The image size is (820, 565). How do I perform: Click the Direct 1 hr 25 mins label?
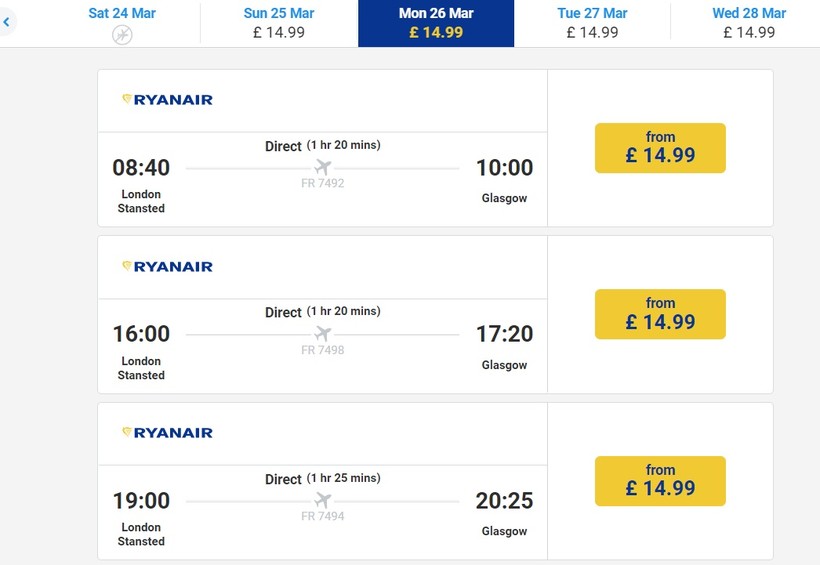click(322, 479)
